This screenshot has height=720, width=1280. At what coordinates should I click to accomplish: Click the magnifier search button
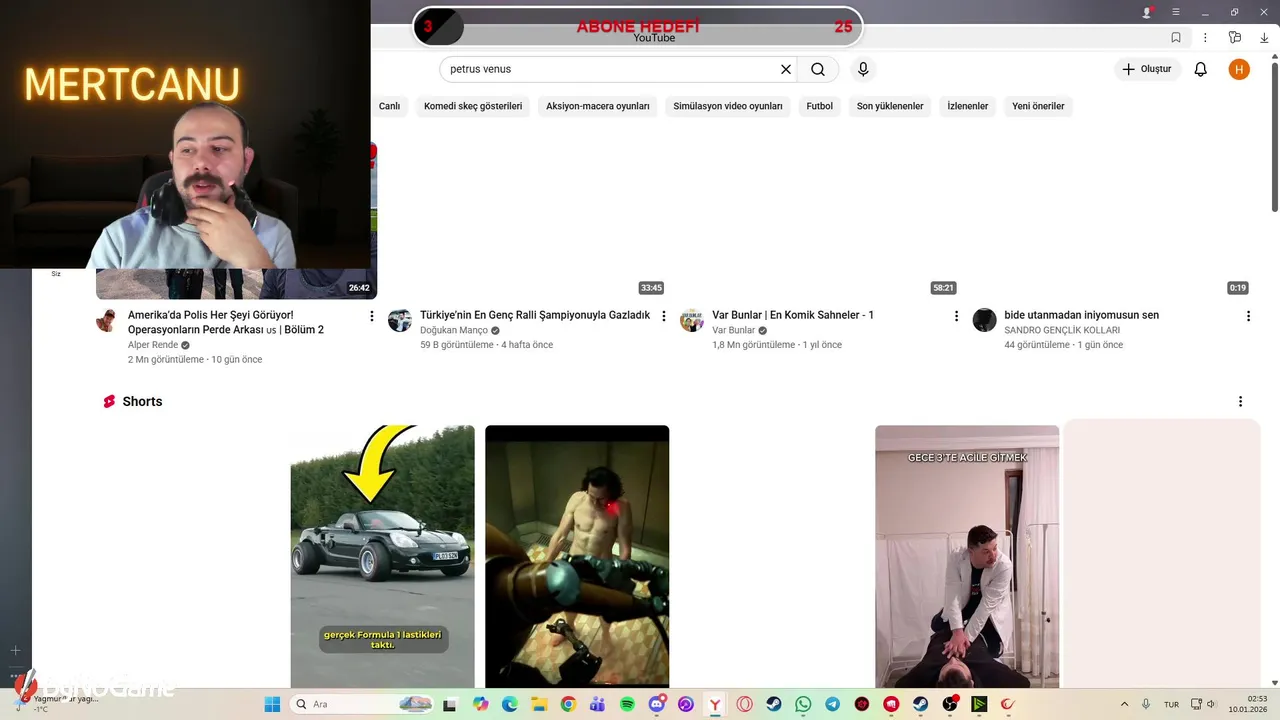point(818,69)
